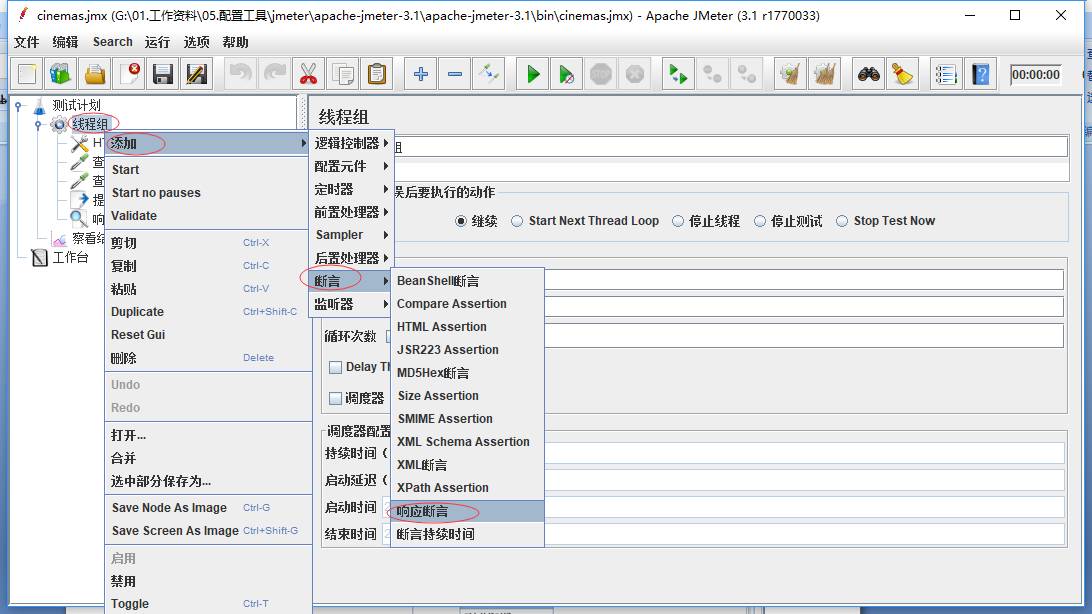Image resolution: width=1092 pixels, height=614 pixels.
Task: Click 禁用 in the context menu
Action: 208,581
